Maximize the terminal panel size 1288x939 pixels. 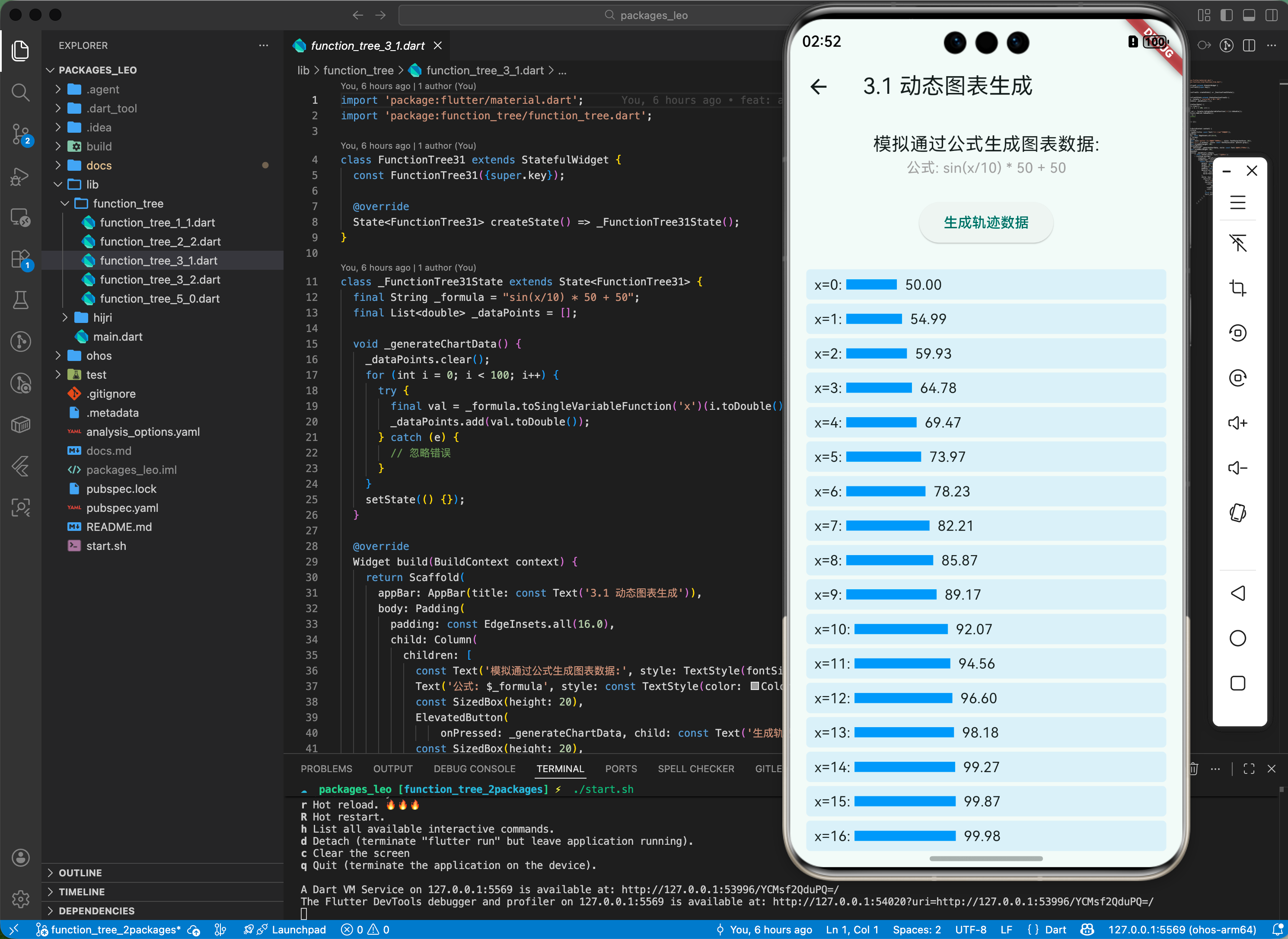coord(1249,769)
